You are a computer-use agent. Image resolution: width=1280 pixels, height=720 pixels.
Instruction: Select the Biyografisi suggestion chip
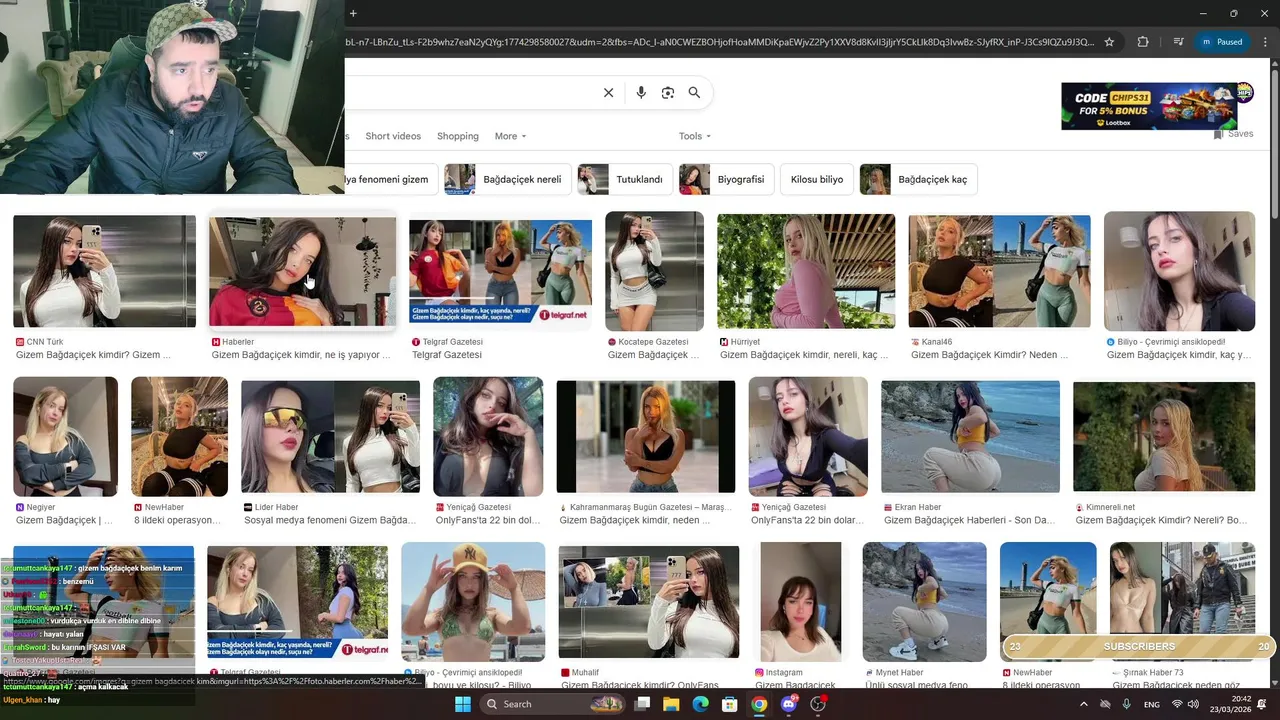[725, 180]
